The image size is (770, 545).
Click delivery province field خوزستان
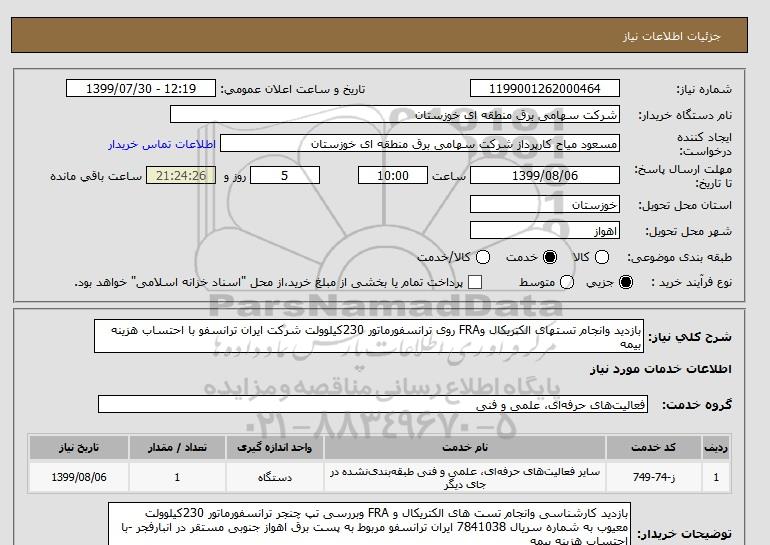[x=545, y=204]
